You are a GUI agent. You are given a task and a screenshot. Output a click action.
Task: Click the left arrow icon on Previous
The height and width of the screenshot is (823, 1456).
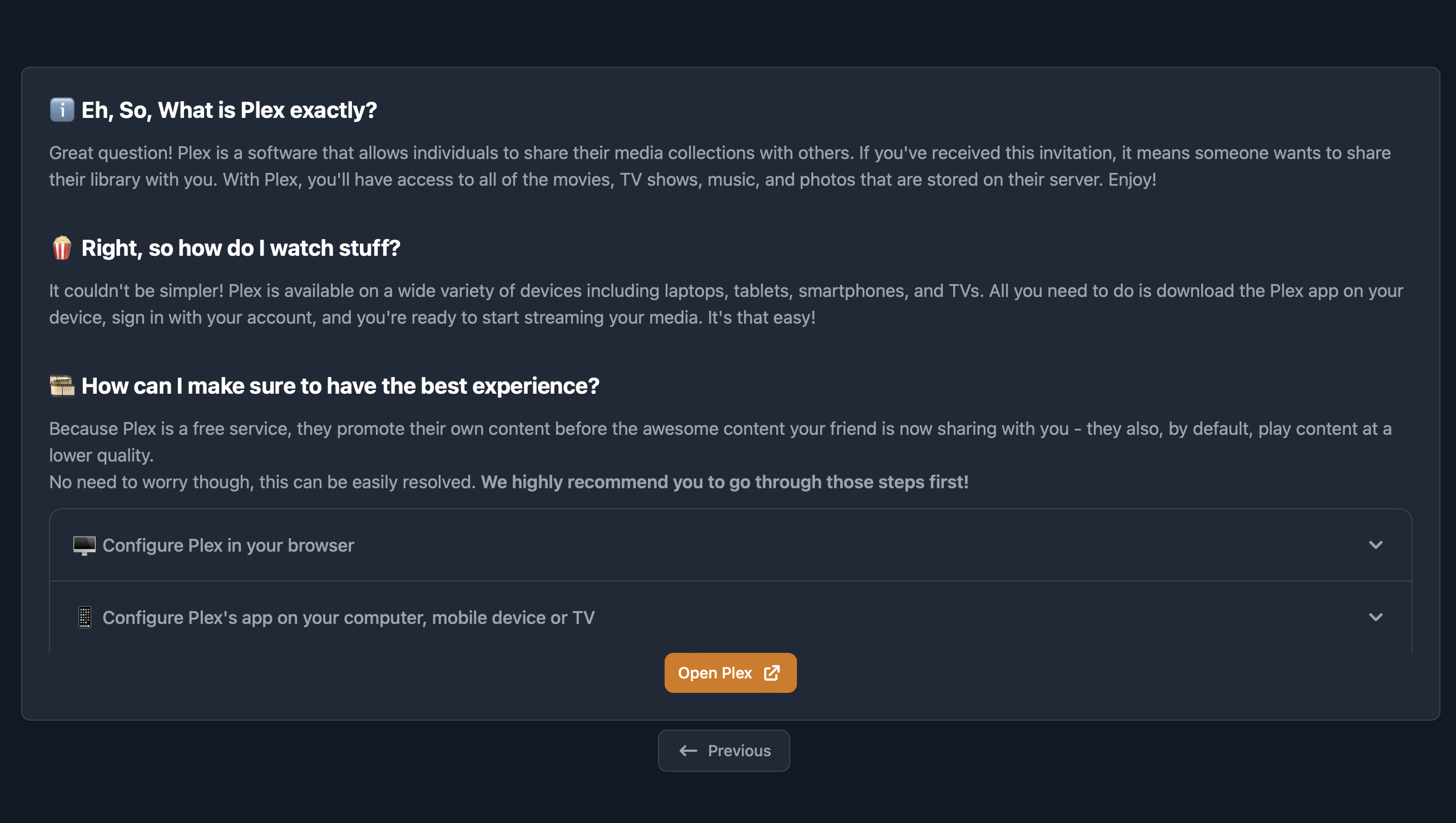click(x=688, y=751)
